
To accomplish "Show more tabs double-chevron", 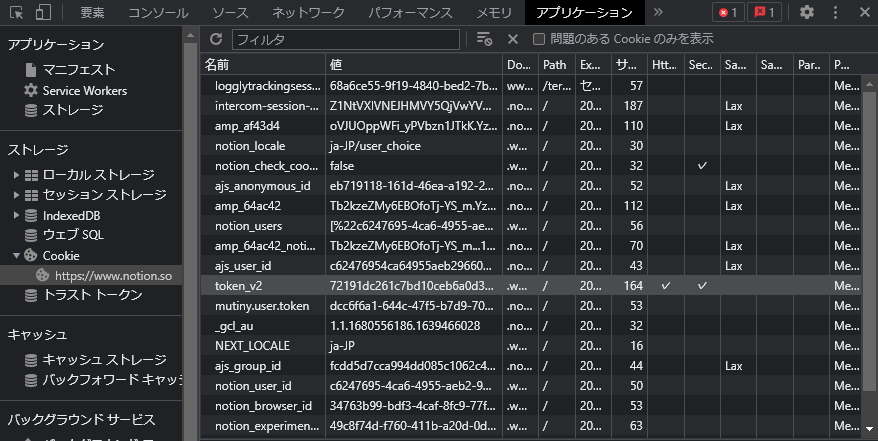I will tap(658, 12).
